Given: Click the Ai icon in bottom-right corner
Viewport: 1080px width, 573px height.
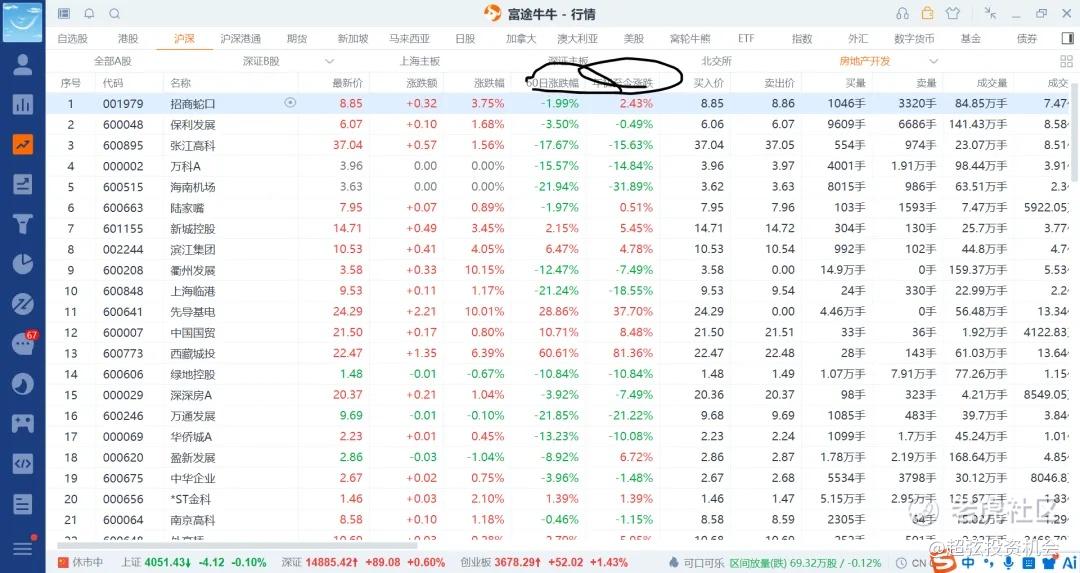Looking at the screenshot, I should click(1068, 563).
